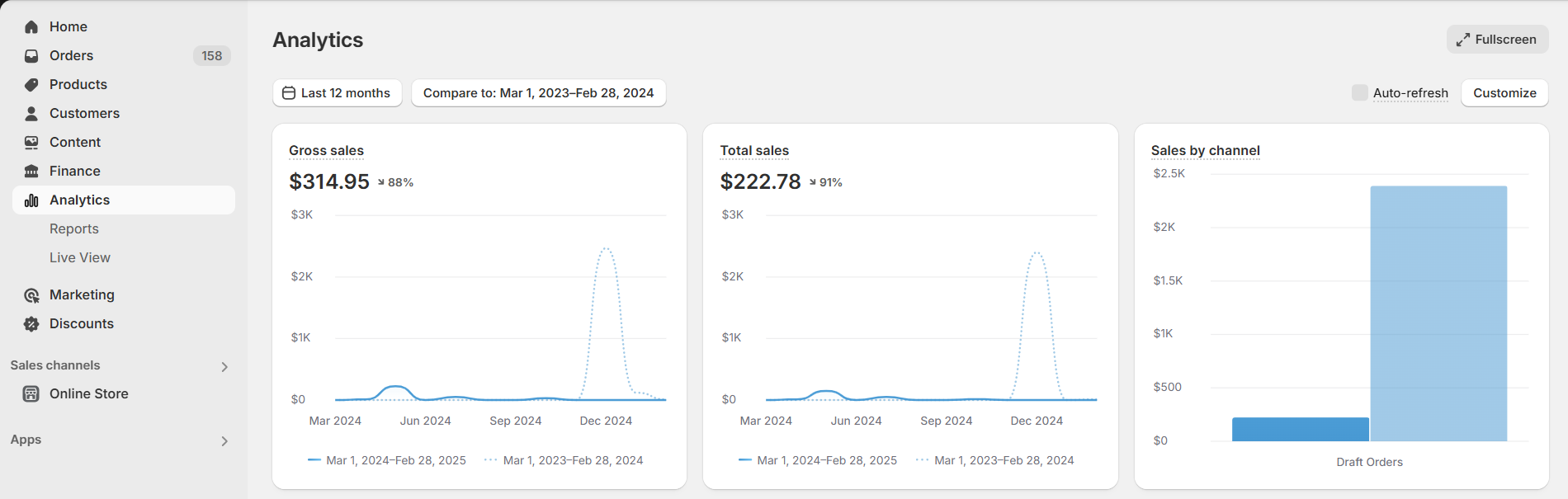This screenshot has width=1568, height=499.
Task: Click the Sales channels heading
Action: 55,365
